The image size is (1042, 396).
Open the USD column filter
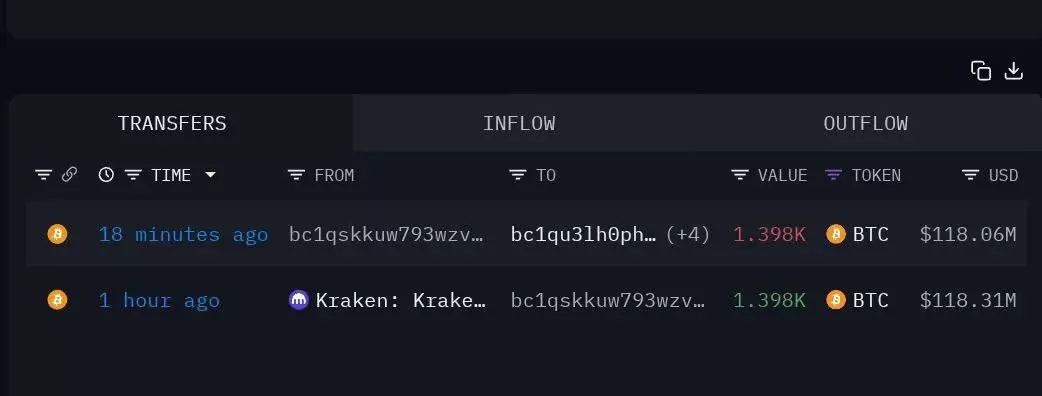(x=970, y=175)
